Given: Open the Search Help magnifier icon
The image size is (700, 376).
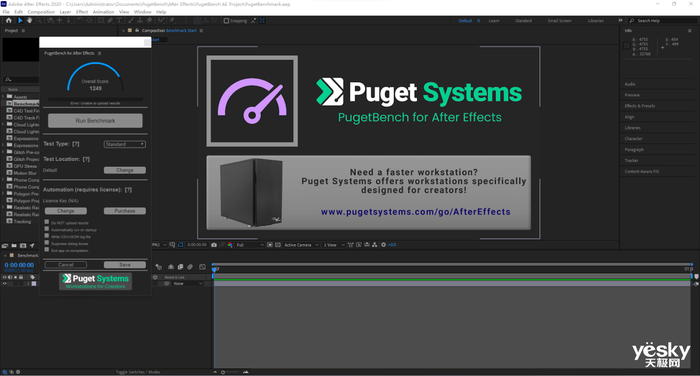Looking at the screenshot, I should click(632, 21).
